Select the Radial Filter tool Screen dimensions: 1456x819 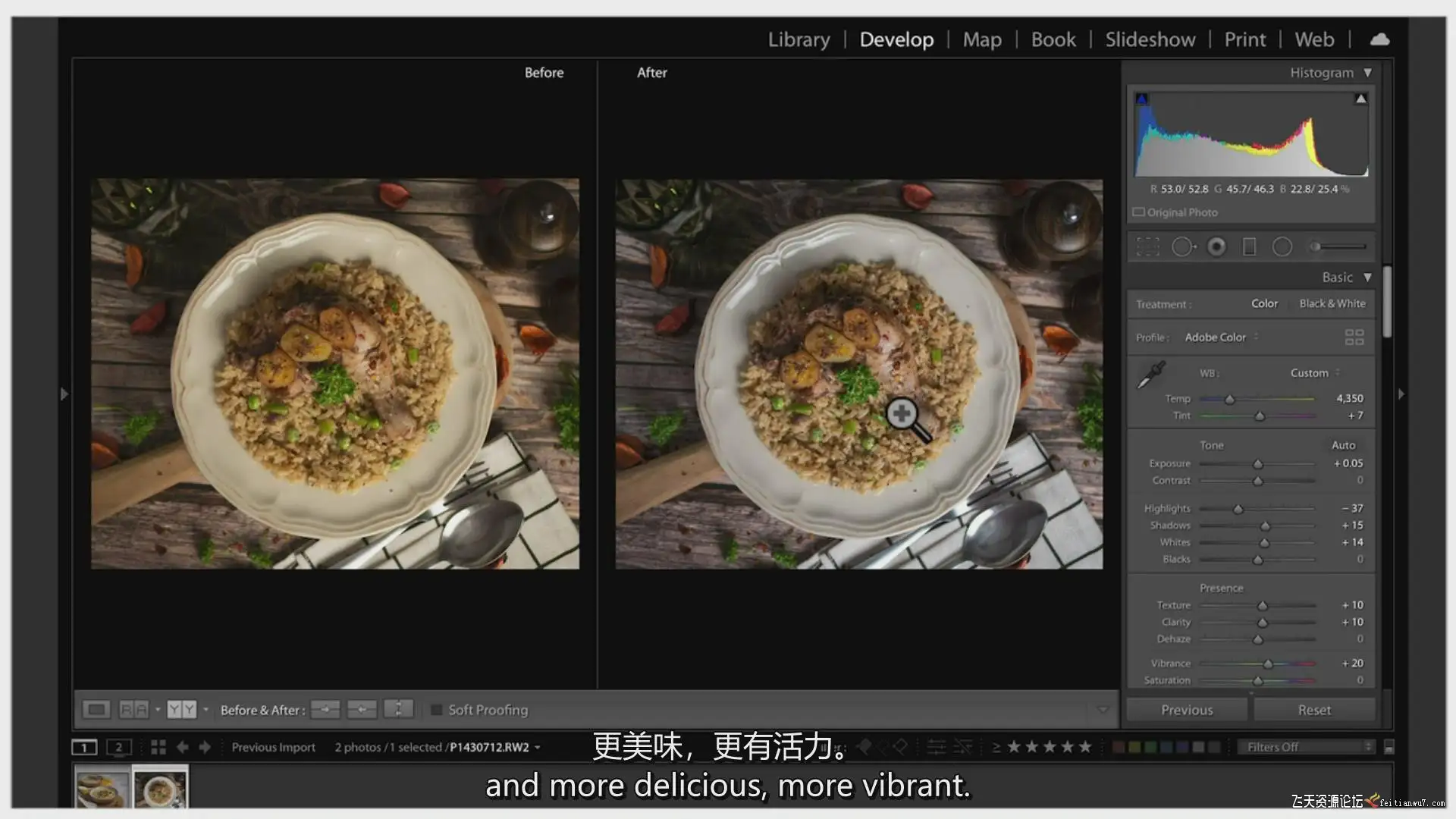(x=1282, y=246)
